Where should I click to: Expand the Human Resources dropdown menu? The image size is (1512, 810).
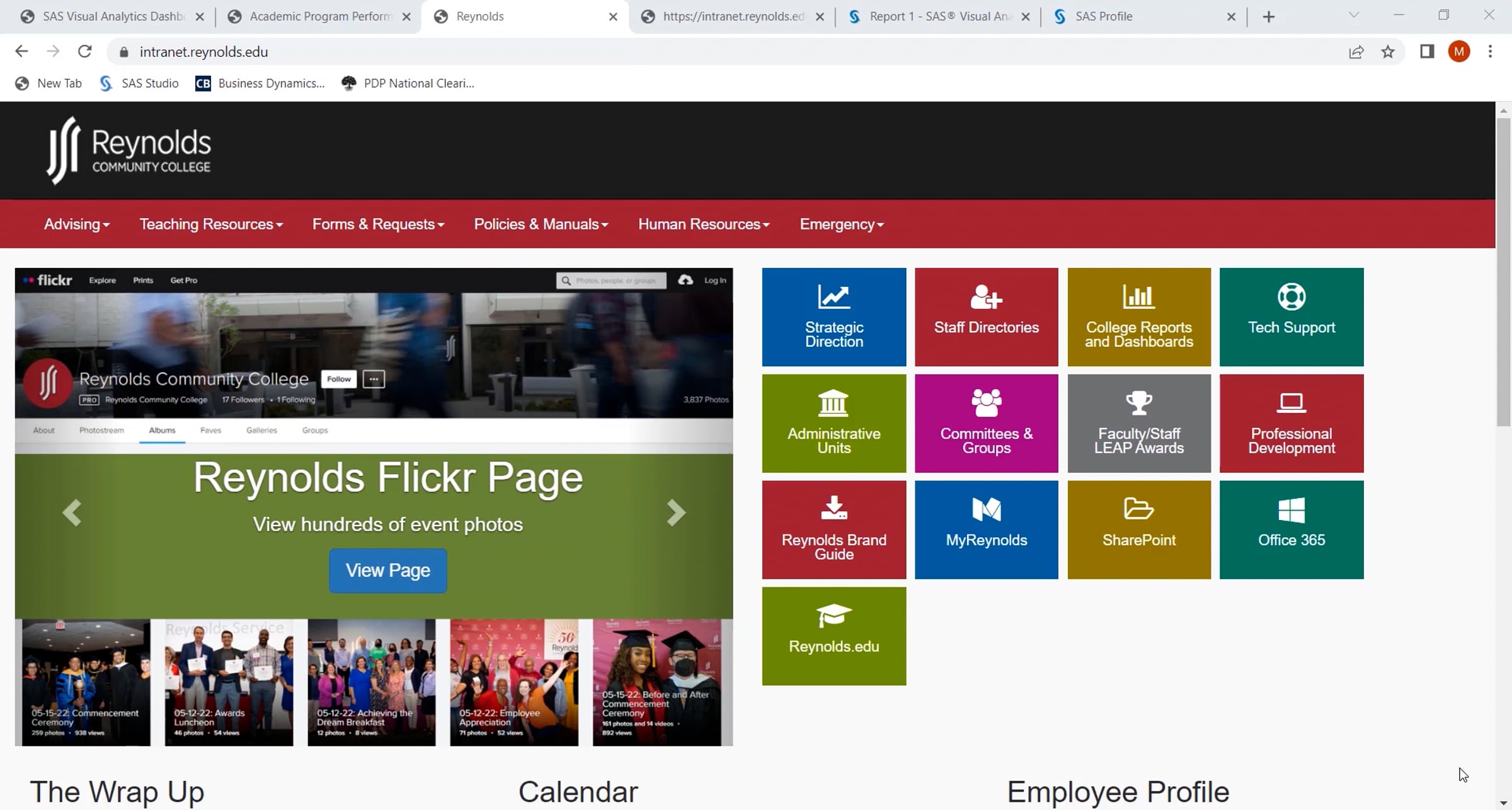[704, 224]
